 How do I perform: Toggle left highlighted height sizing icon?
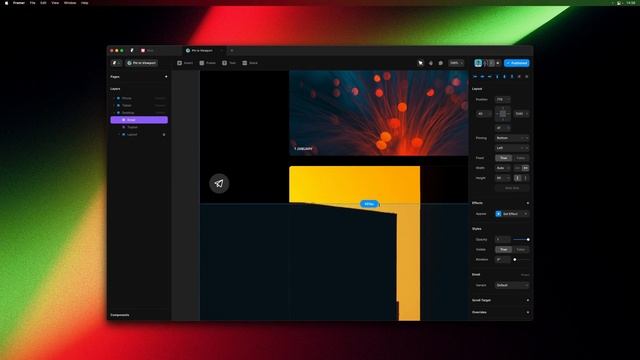coord(518,178)
